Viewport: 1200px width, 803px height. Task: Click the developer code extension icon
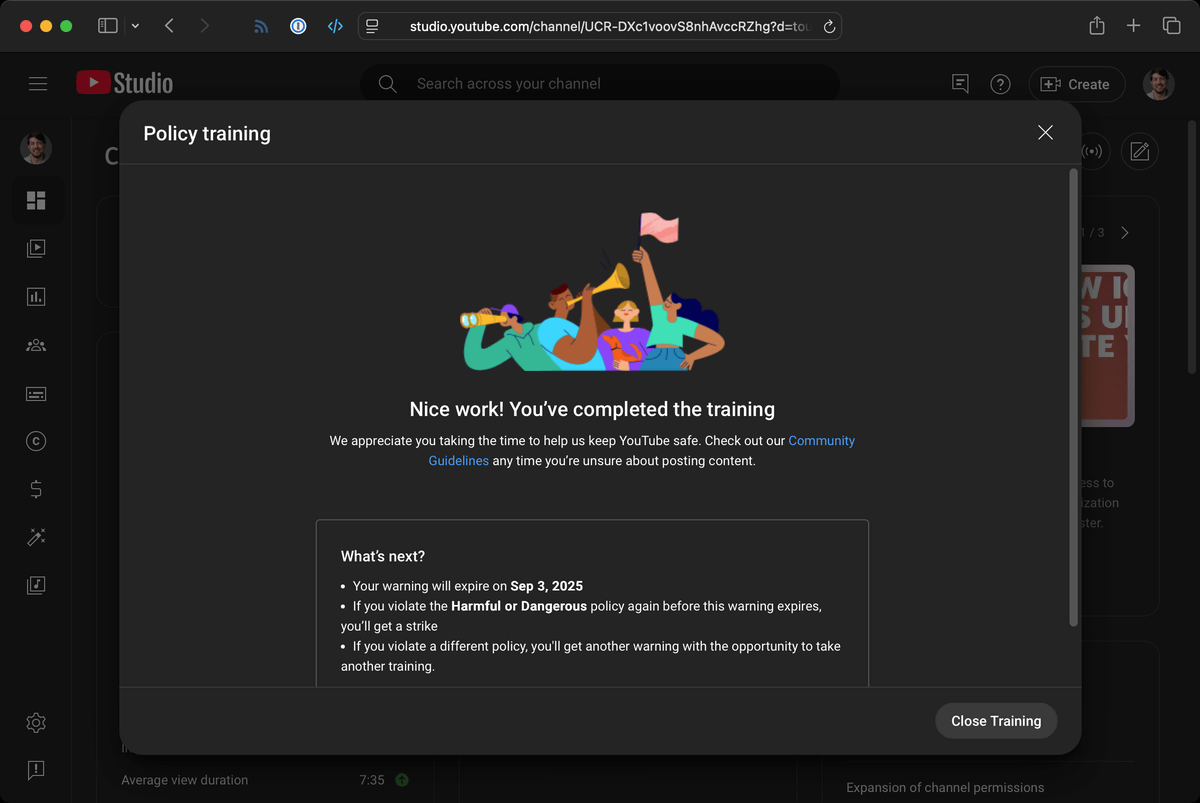pos(335,26)
